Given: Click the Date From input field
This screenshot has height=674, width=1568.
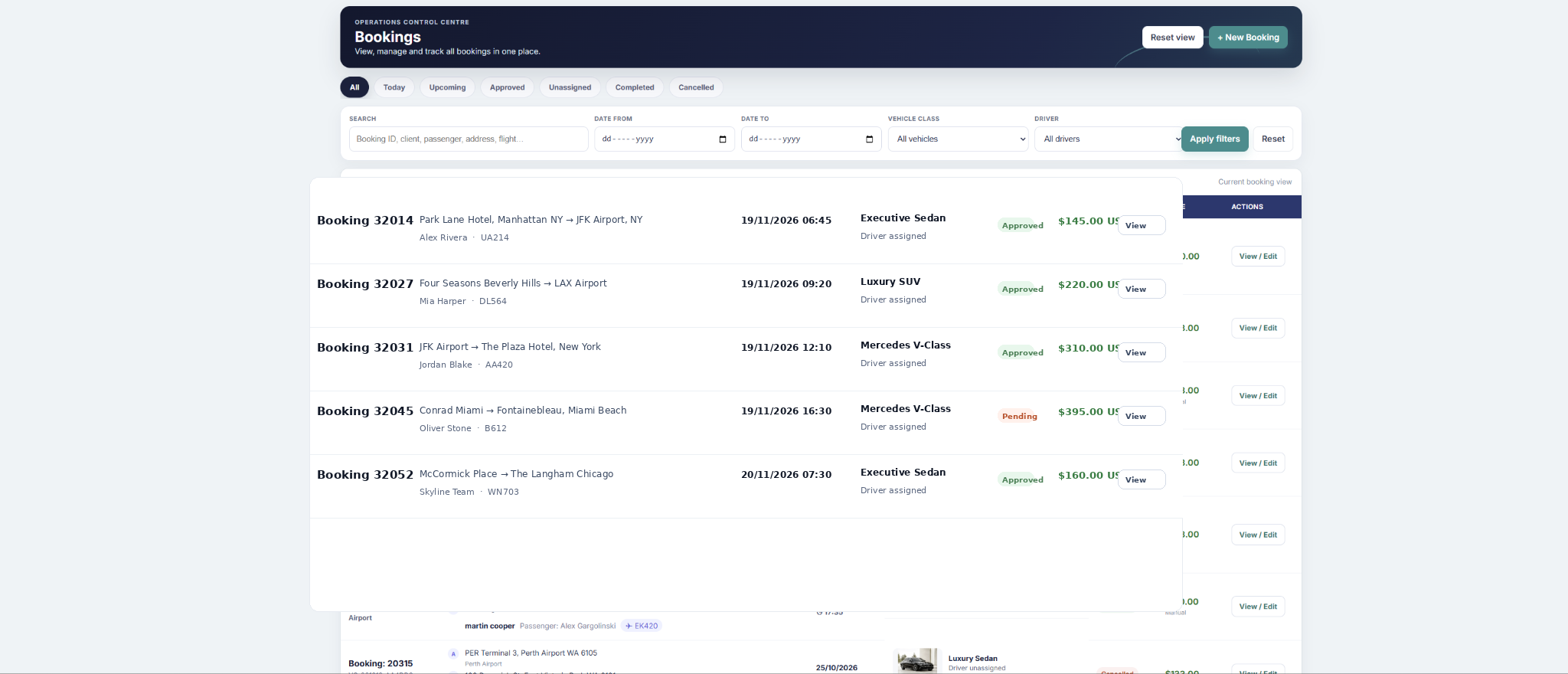Looking at the screenshot, I should (665, 139).
